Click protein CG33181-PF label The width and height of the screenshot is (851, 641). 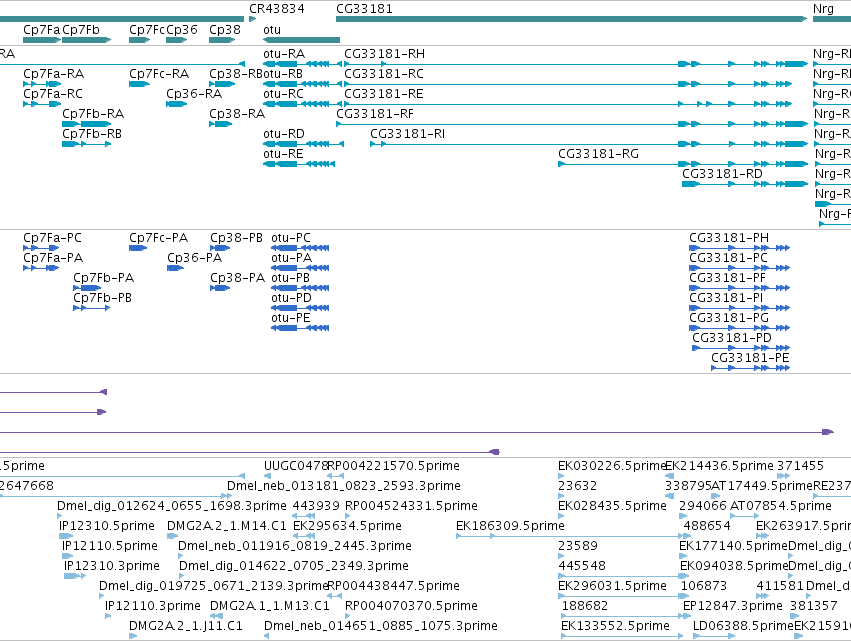pyautogui.click(x=727, y=278)
